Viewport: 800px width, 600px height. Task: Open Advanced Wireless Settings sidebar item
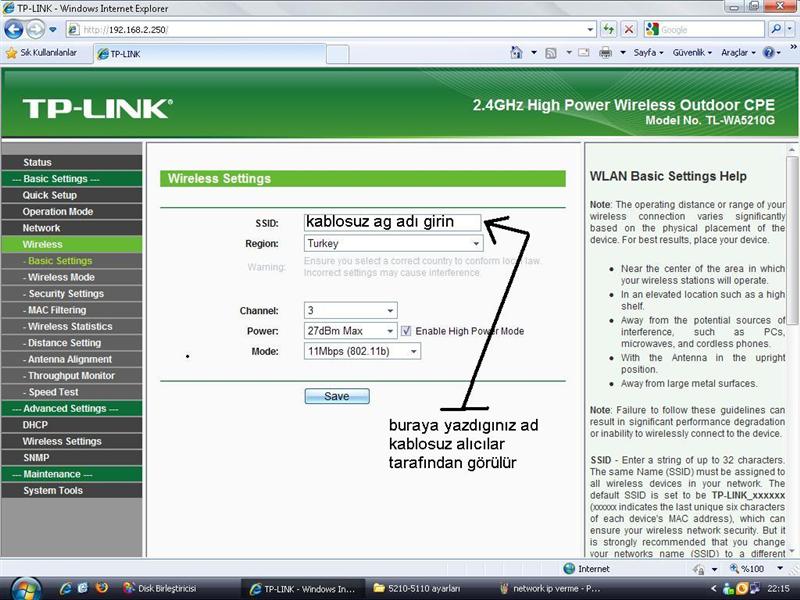pos(72,441)
